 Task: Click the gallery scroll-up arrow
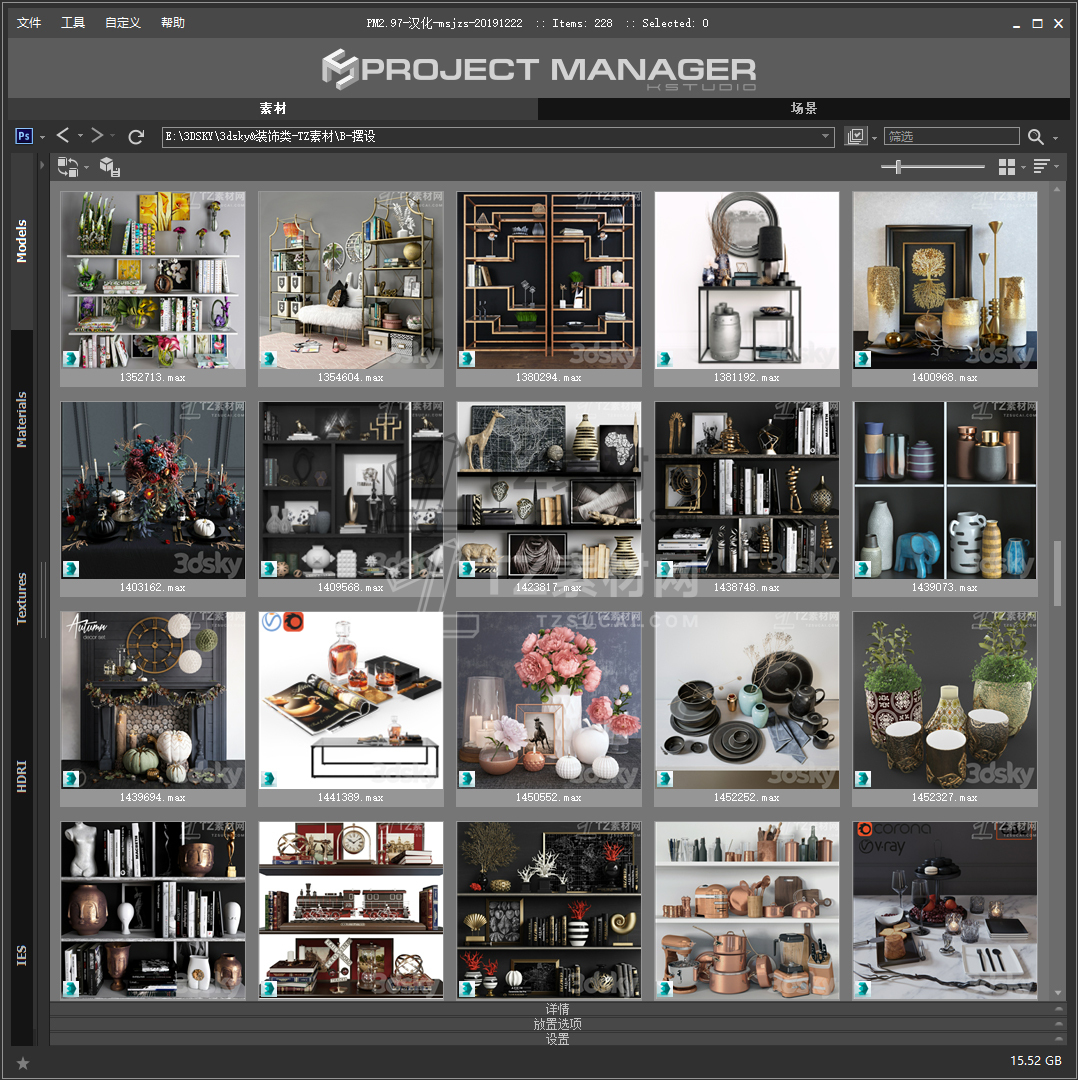1057,188
